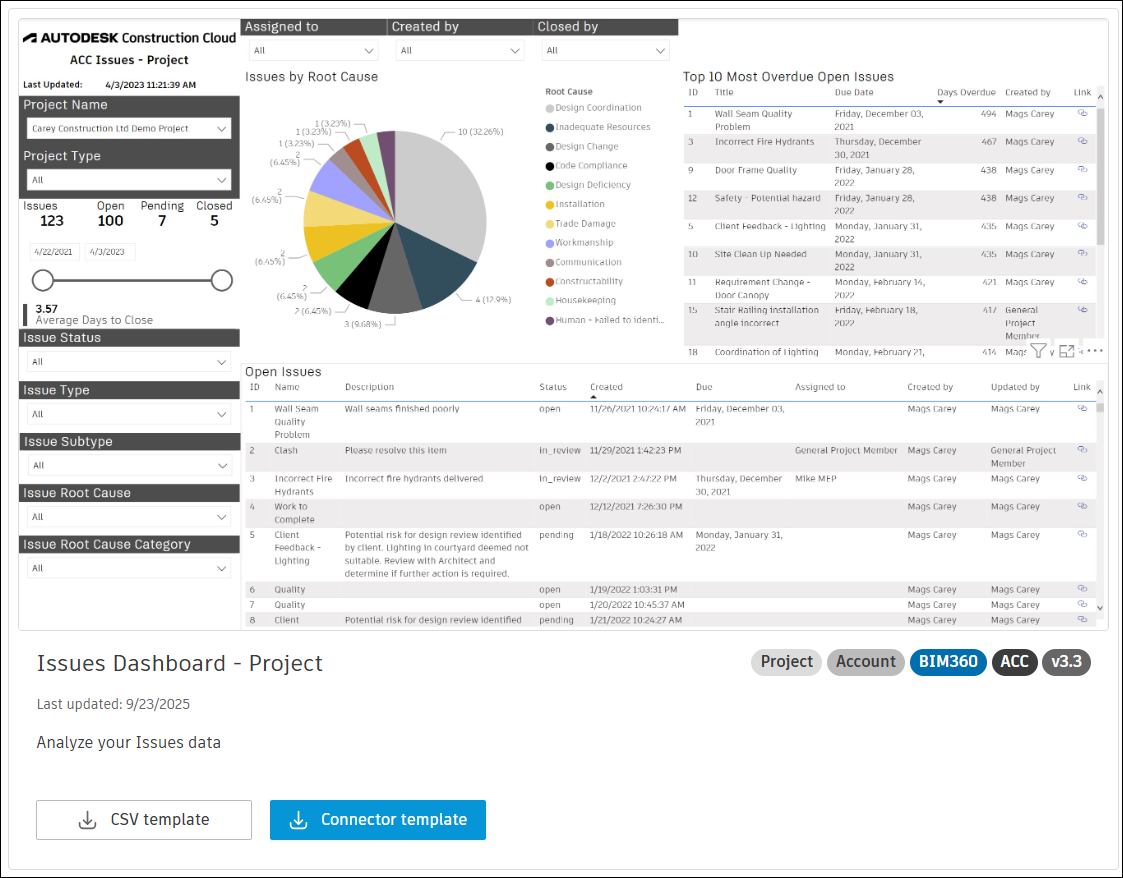Image resolution: width=1123 pixels, height=878 pixels.
Task: Download the Connector template
Action: point(377,819)
